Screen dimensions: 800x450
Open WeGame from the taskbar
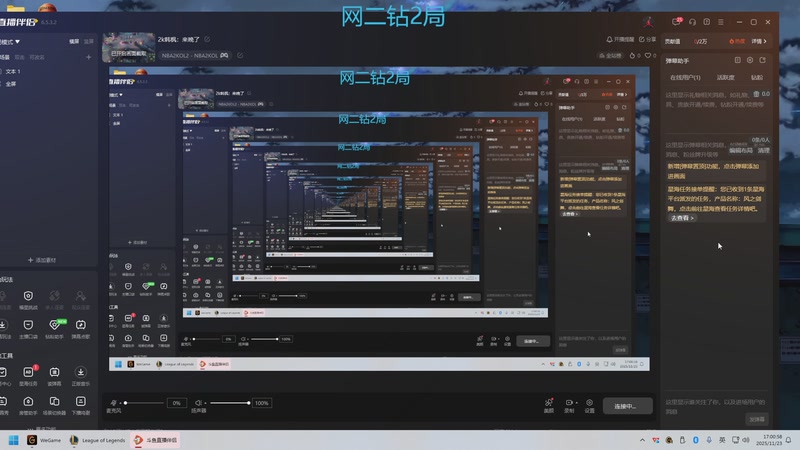pyautogui.click(x=44, y=440)
